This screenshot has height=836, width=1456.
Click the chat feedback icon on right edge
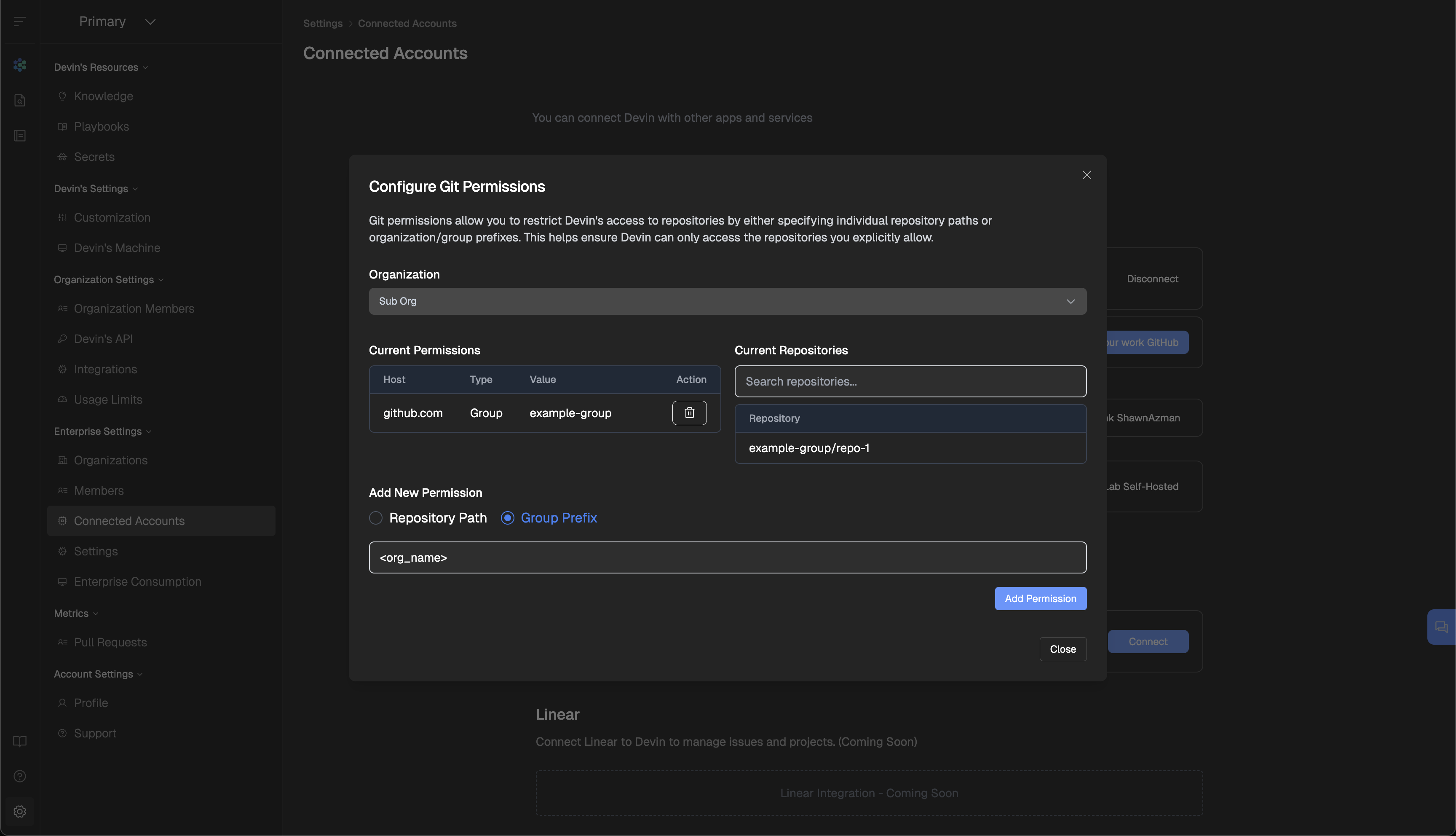(1441, 627)
